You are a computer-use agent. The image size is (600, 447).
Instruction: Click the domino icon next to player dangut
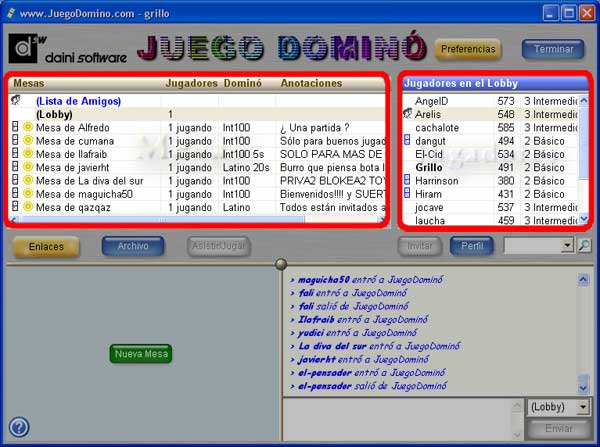pyautogui.click(x=407, y=141)
